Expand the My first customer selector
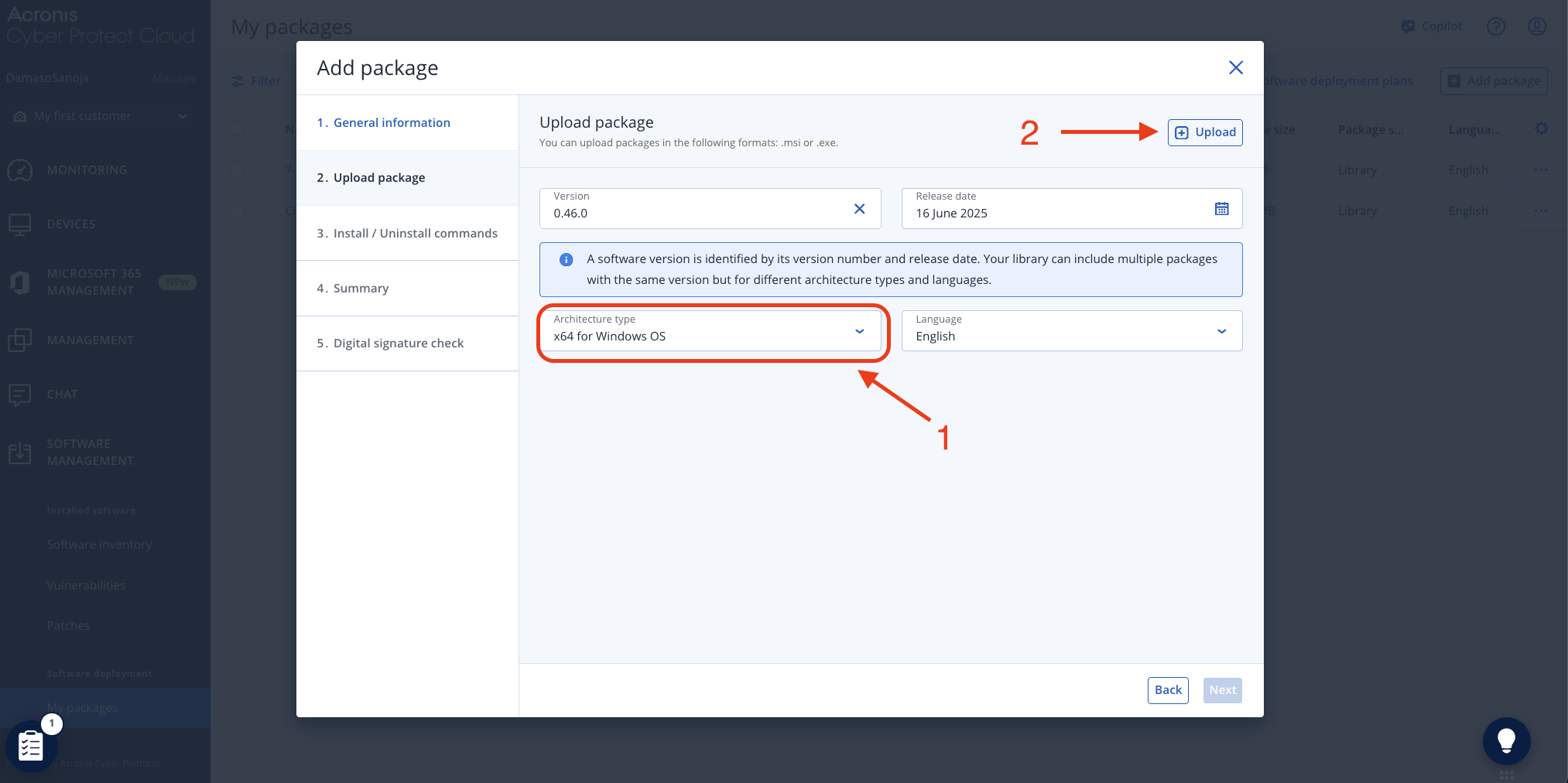1568x783 pixels. (183, 115)
